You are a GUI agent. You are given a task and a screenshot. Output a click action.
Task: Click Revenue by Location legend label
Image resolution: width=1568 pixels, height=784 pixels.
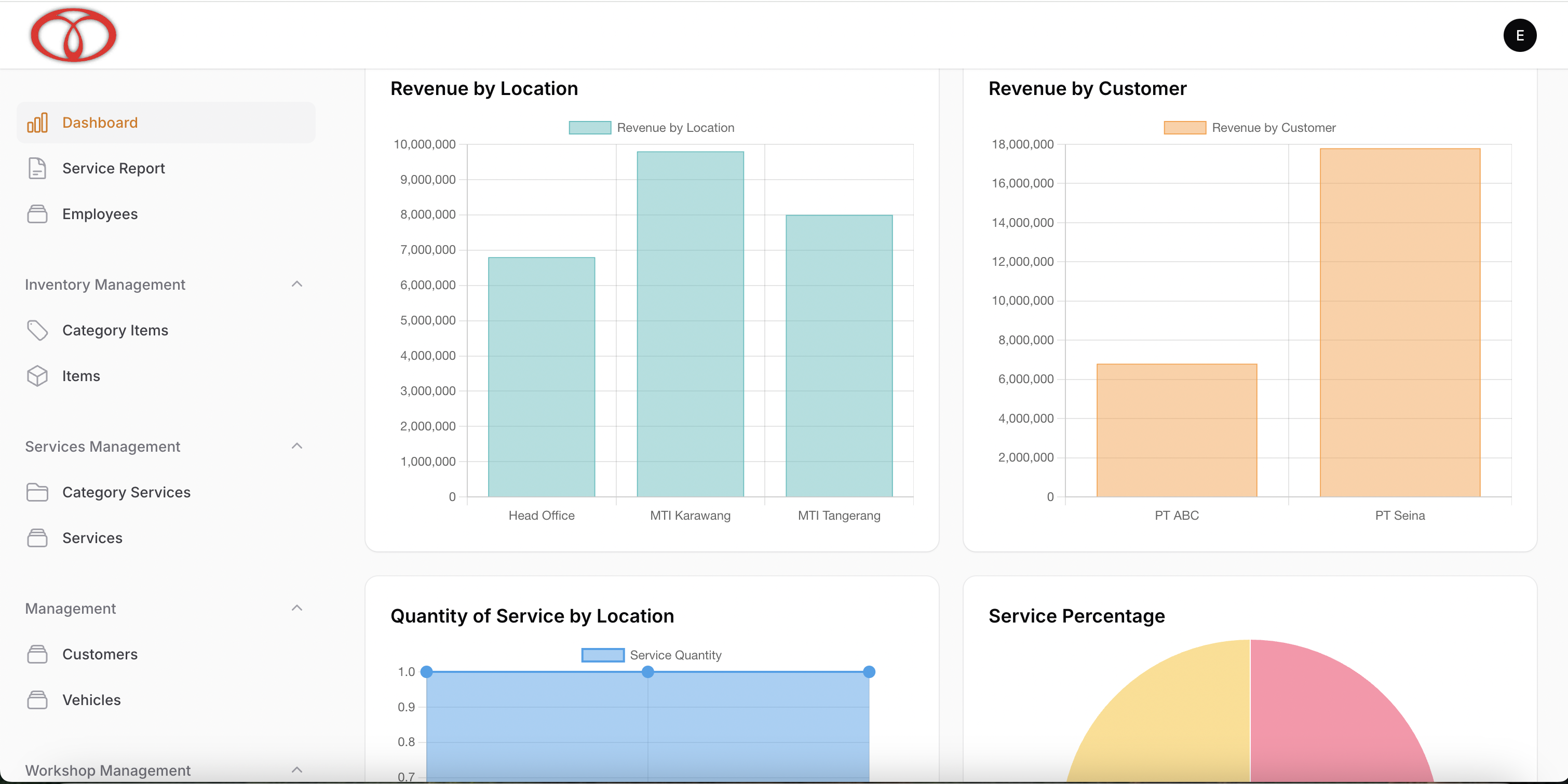675,127
